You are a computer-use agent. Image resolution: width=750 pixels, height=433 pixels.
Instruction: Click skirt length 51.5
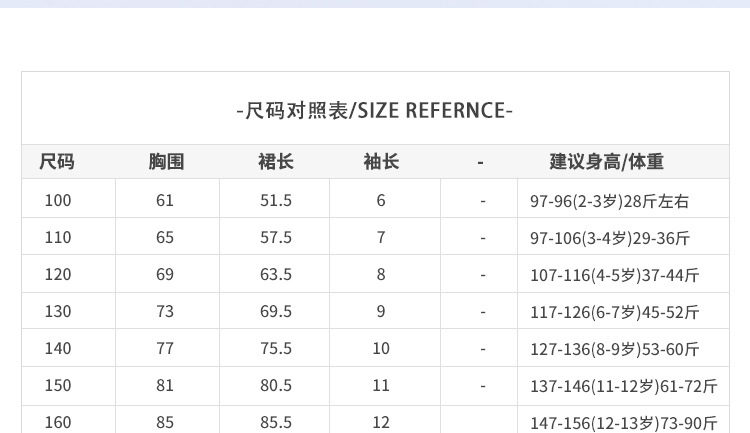[276, 200]
